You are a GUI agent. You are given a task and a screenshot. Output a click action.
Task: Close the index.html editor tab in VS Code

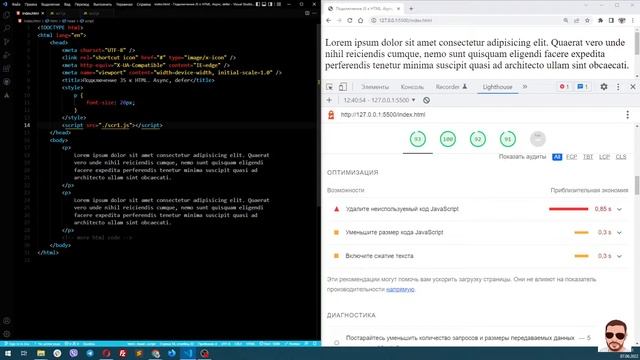(x=42, y=13)
